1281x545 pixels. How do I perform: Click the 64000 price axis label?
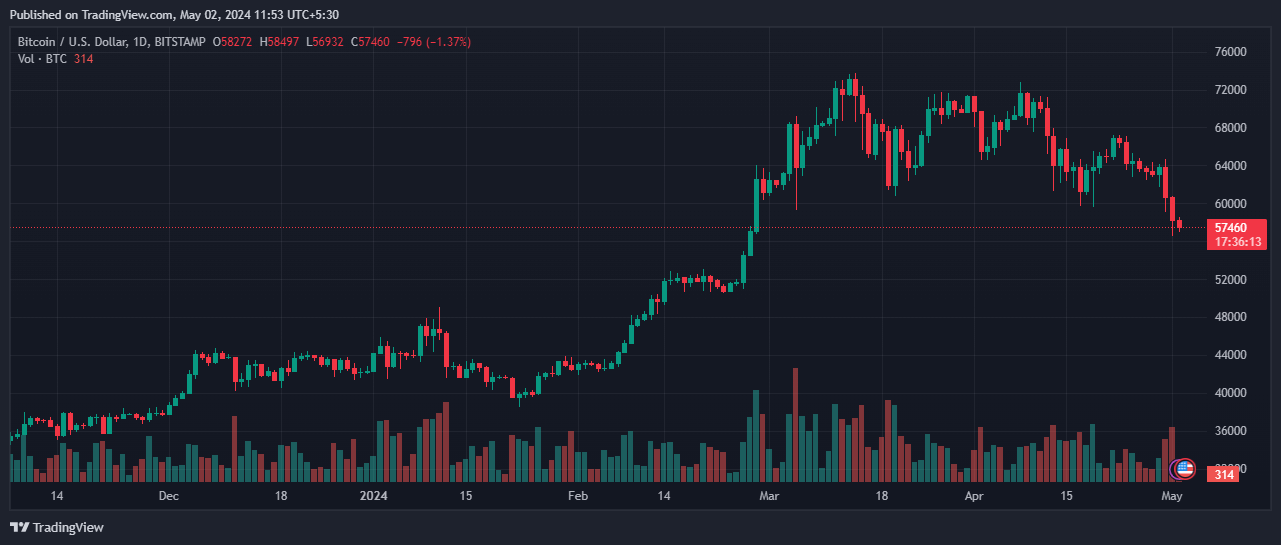pyautogui.click(x=1229, y=166)
